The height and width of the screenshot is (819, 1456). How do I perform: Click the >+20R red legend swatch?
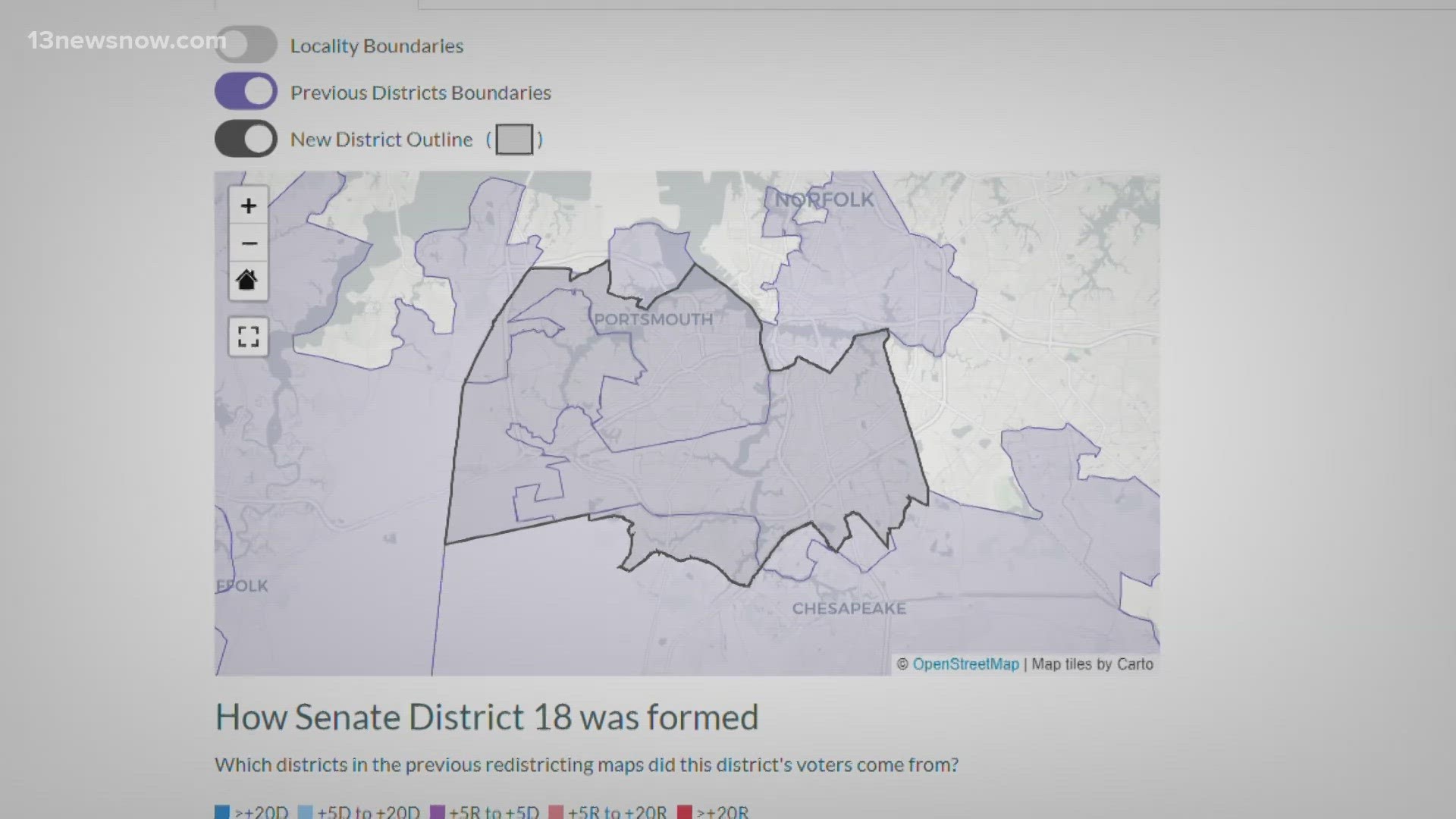(x=685, y=812)
